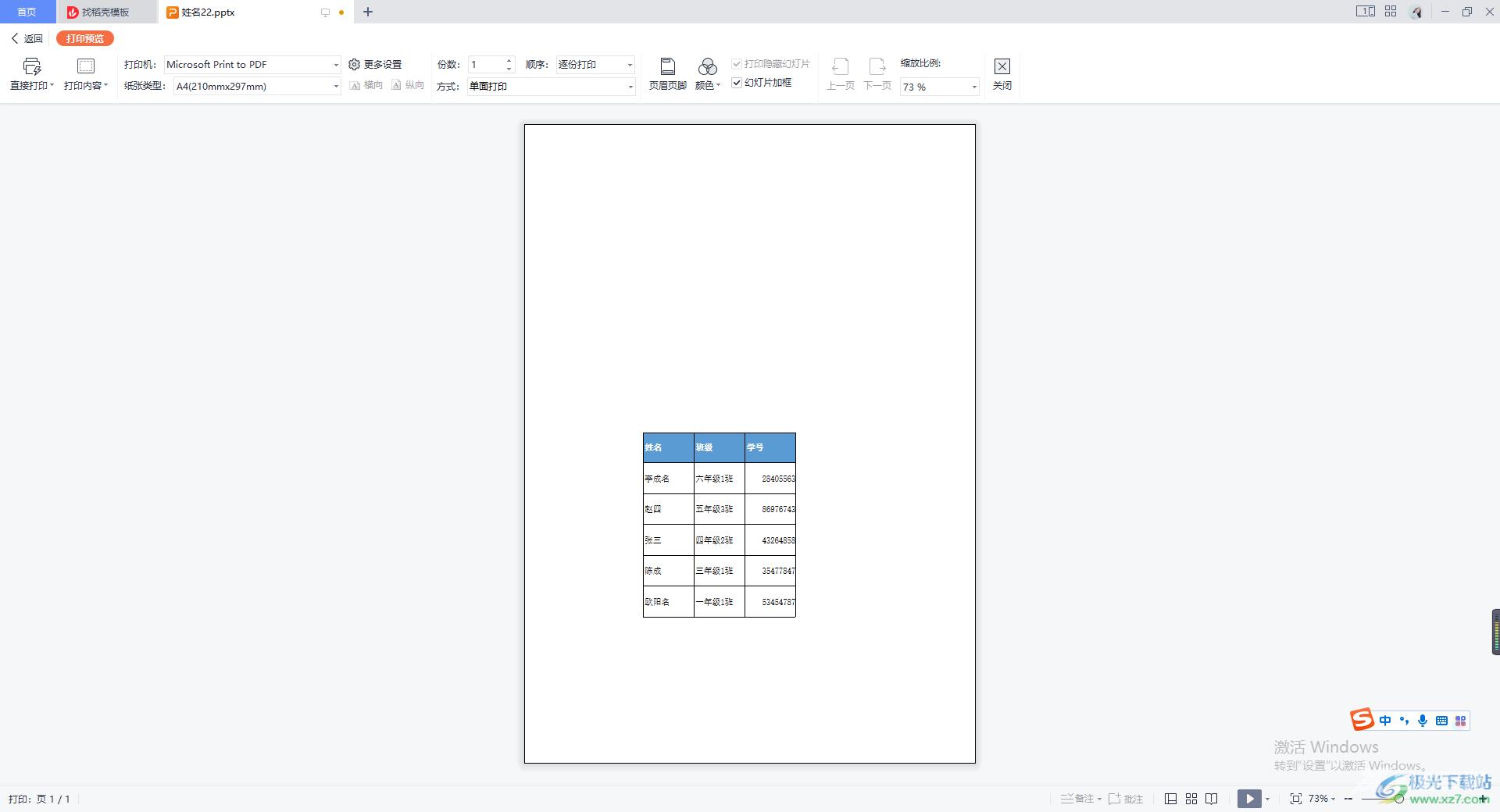Open the grid apps icon in title bar

click(1391, 12)
